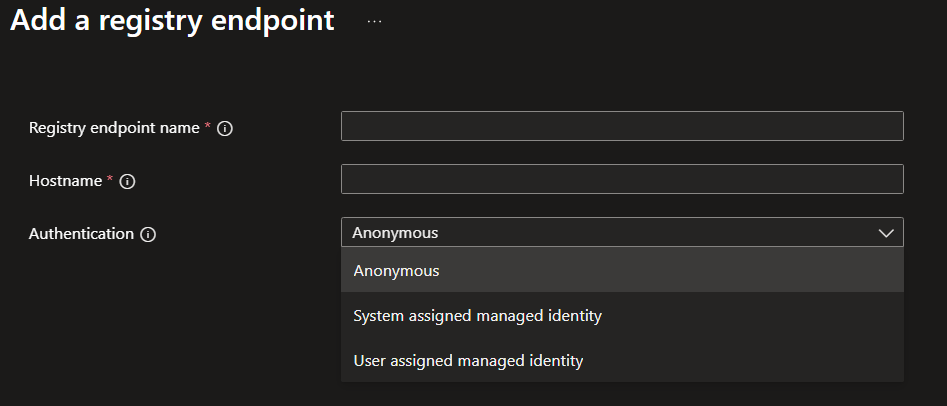Click into the Hostname input field
This screenshot has width=947, height=406.
coord(622,179)
